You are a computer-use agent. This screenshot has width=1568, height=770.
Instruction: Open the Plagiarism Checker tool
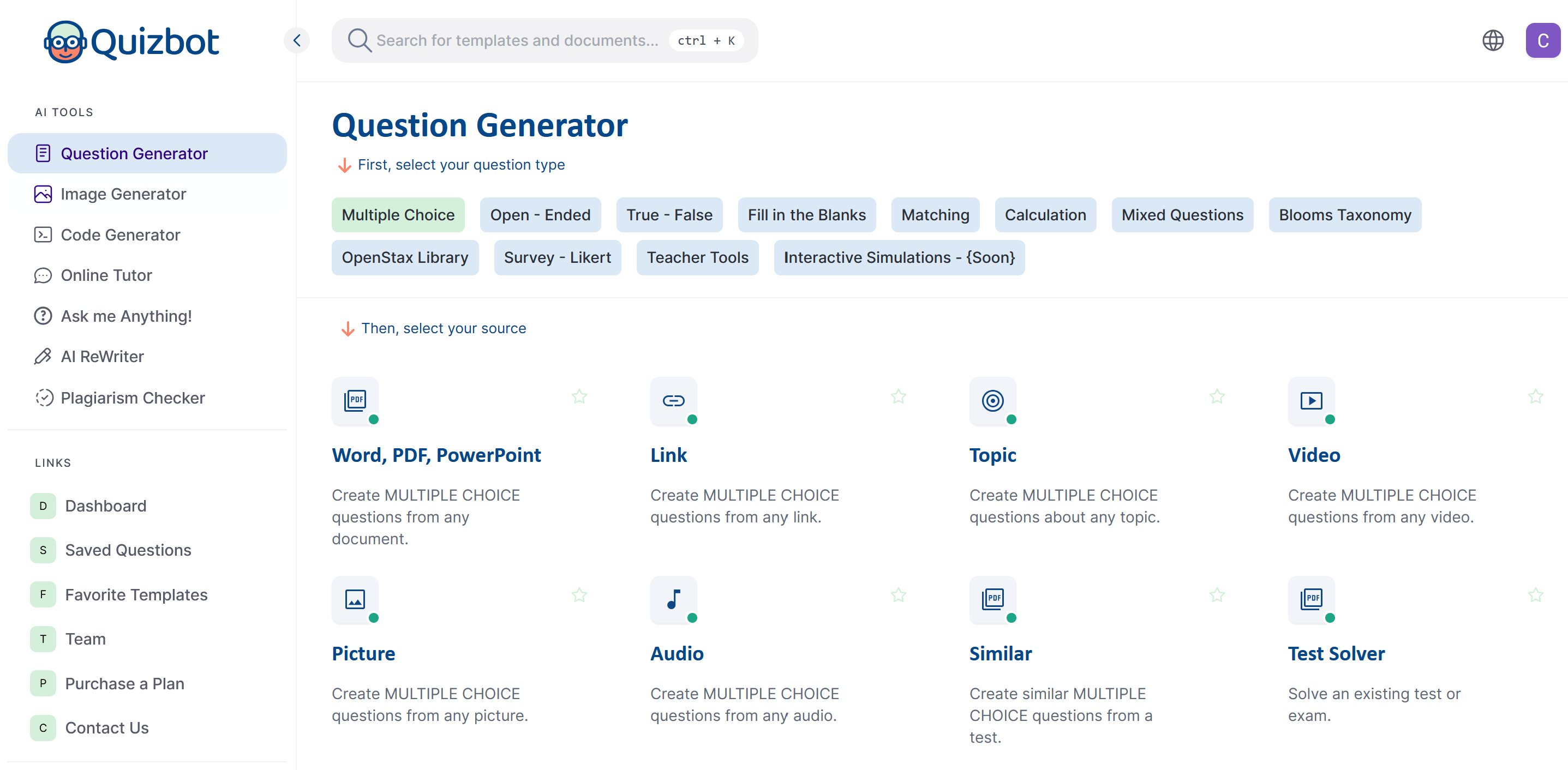[x=132, y=398]
